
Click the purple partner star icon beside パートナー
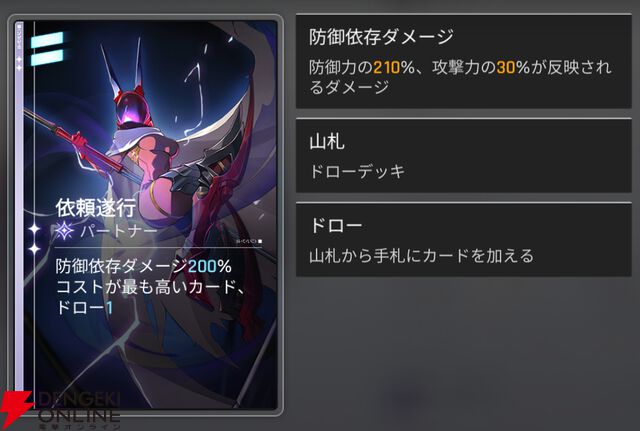click(64, 231)
